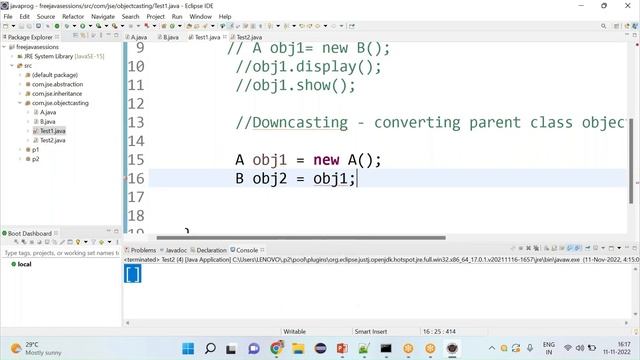Open Windows Start menu

point(188,349)
